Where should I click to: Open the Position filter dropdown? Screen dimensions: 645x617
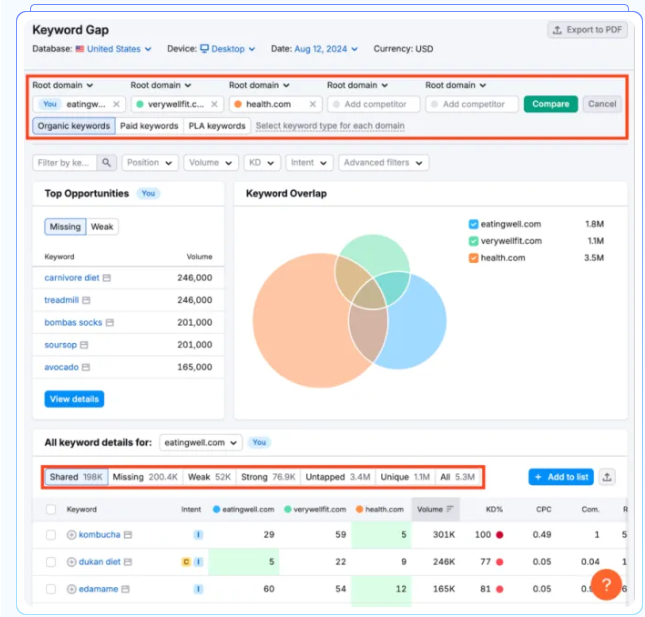(150, 162)
